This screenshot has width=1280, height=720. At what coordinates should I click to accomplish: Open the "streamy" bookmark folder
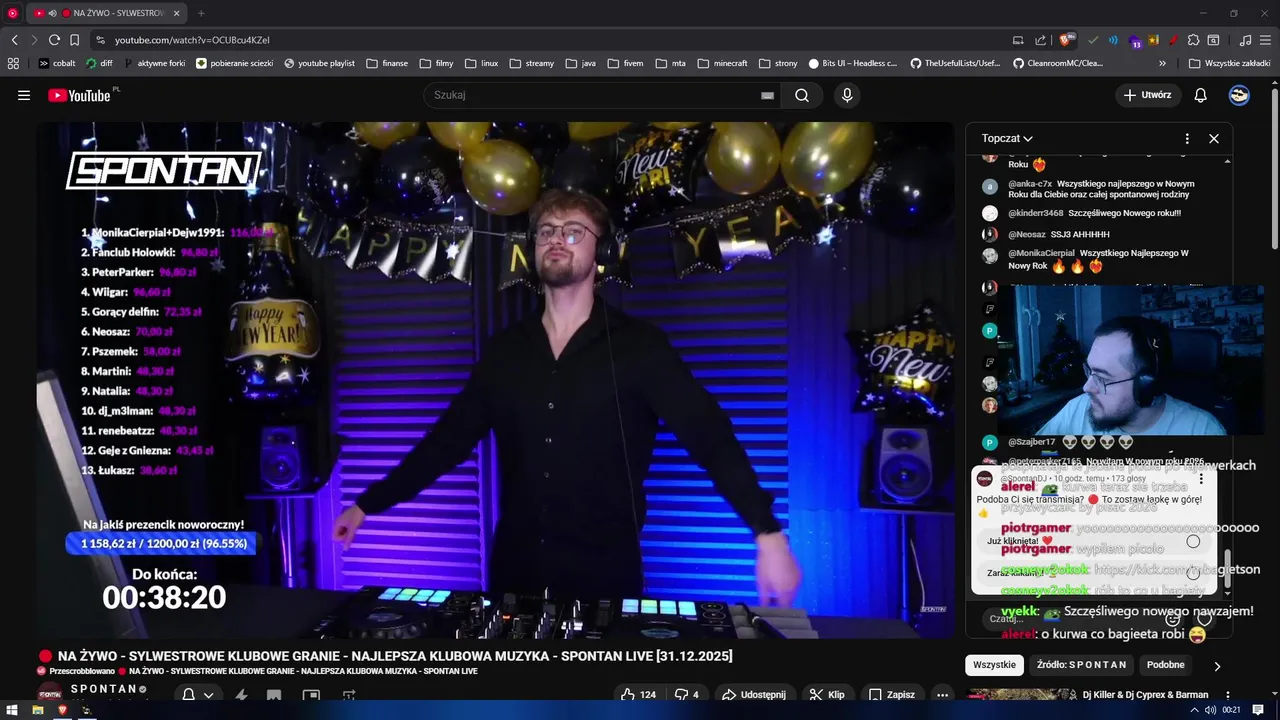[x=531, y=63]
